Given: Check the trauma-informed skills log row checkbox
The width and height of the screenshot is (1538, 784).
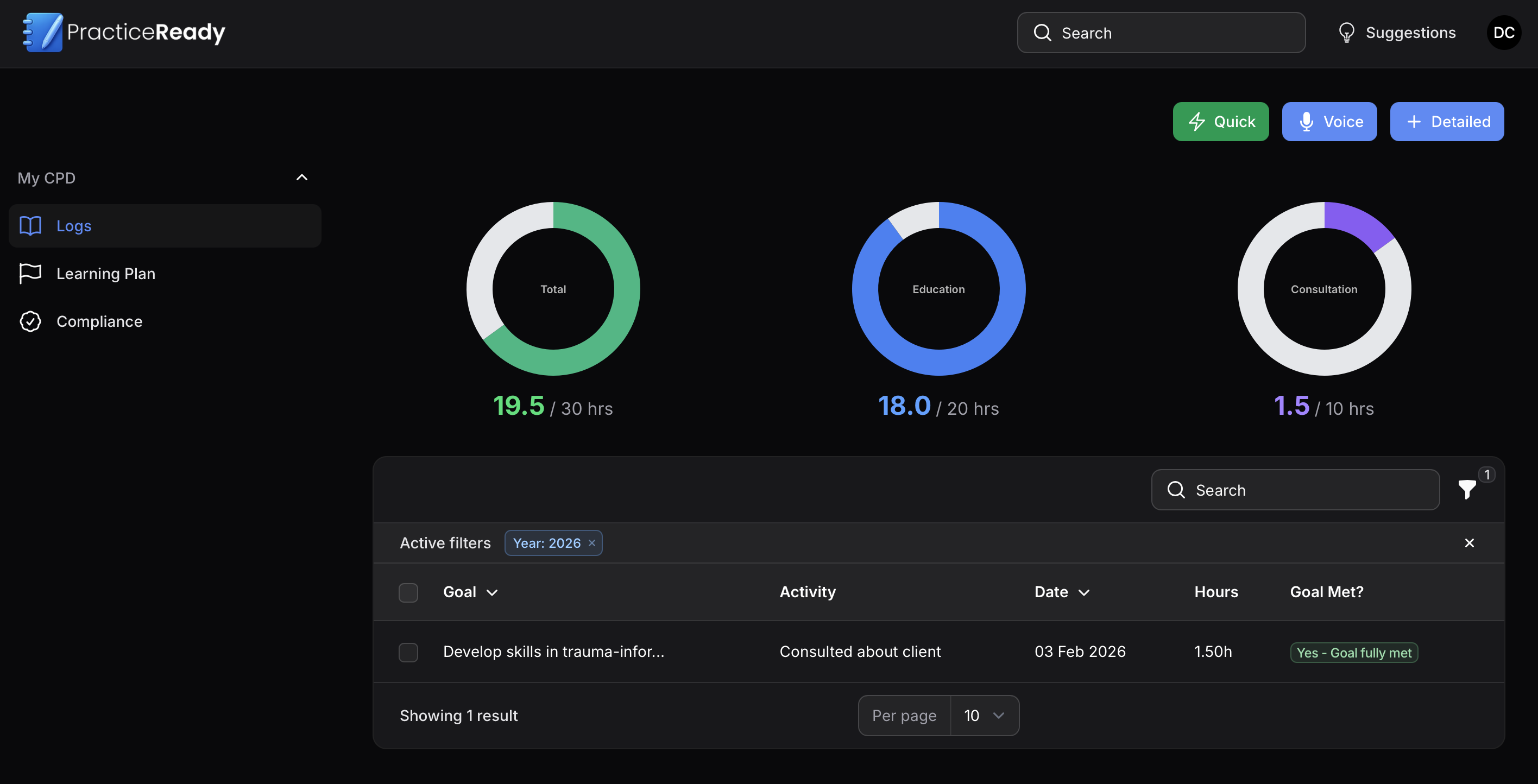Looking at the screenshot, I should click(x=409, y=652).
